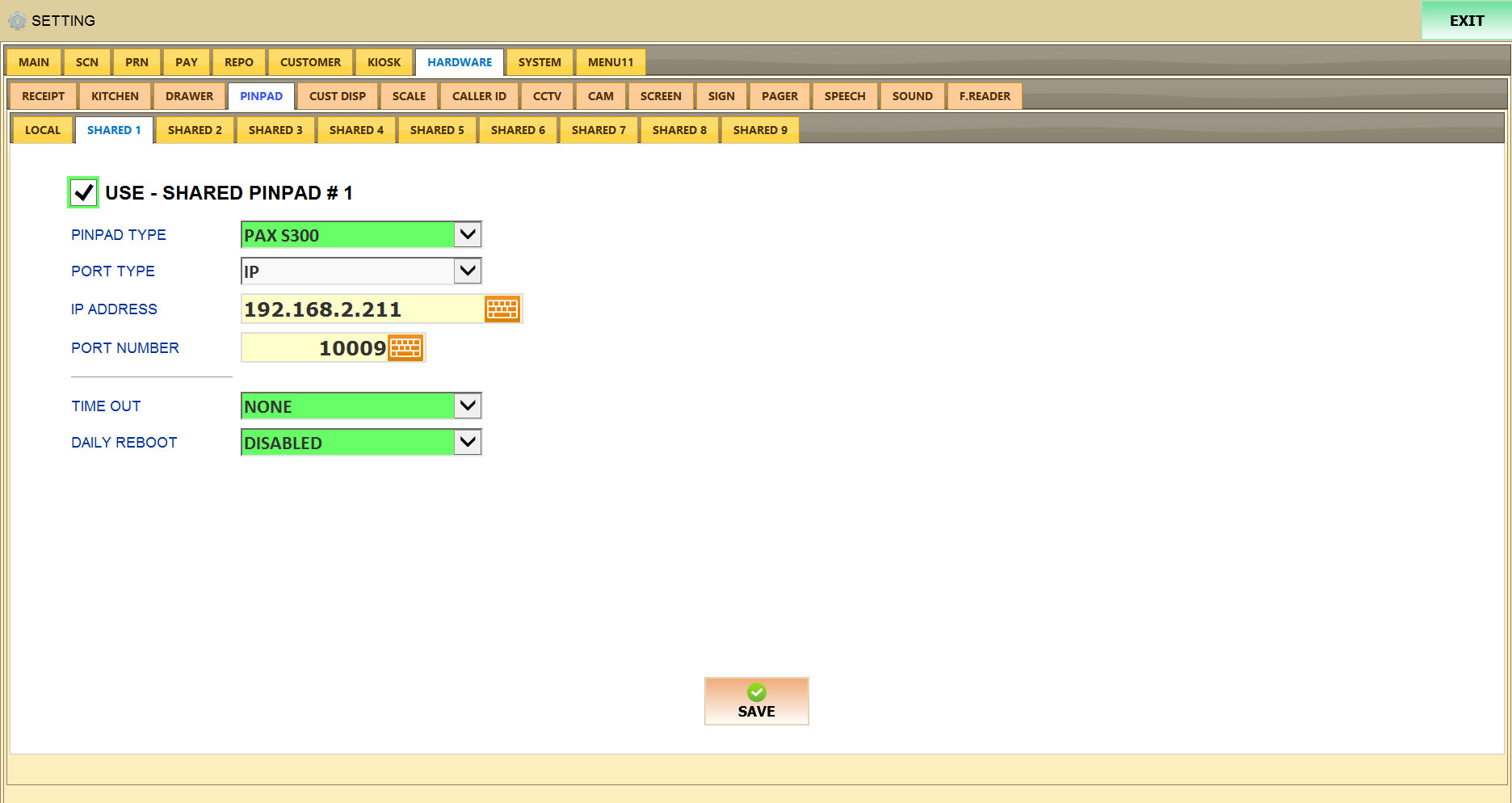Screen dimensions: 1512x803
Task: Click the IP ADDRESS label
Action: click(x=114, y=309)
